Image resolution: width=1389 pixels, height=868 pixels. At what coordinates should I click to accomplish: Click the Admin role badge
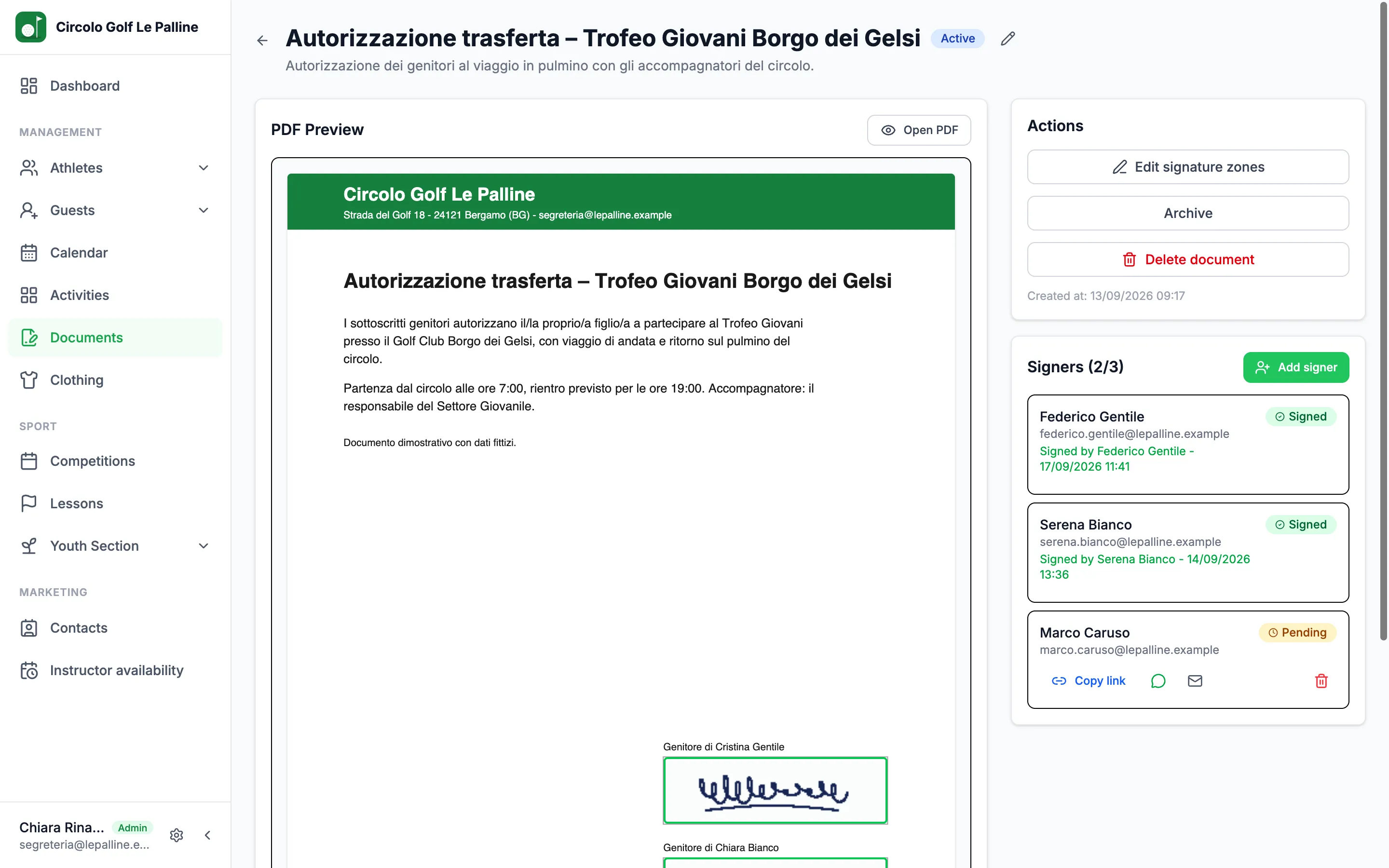[133, 828]
